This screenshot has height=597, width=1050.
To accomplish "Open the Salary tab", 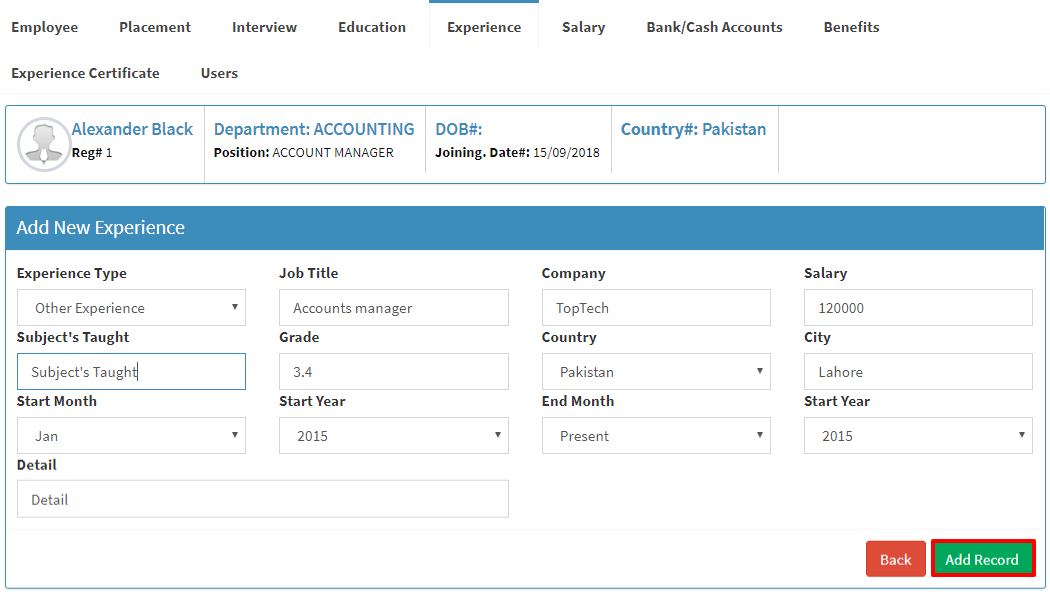I will [583, 27].
